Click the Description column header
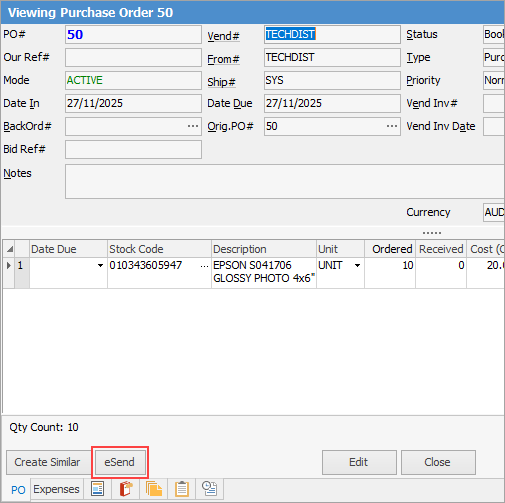Image resolution: width=505 pixels, height=503 pixels. [x=264, y=249]
